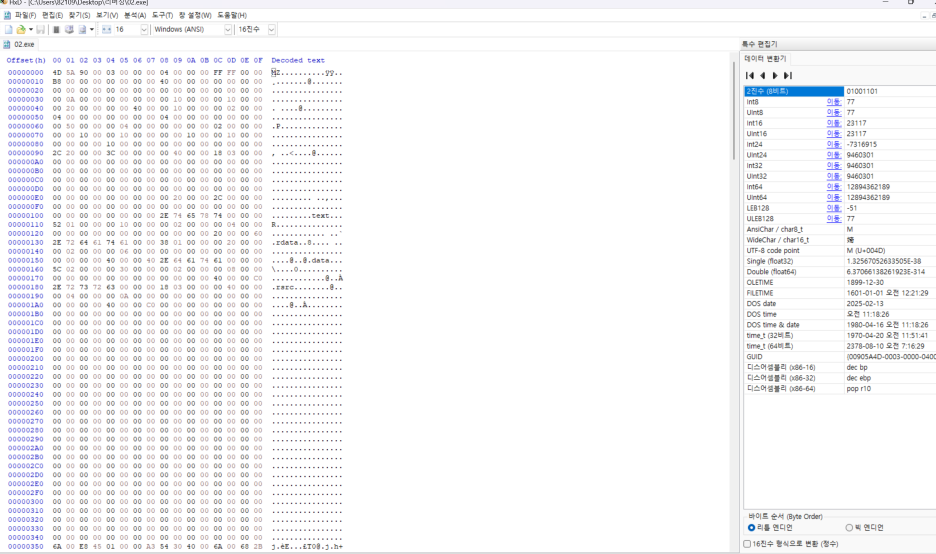This screenshot has height=554, width=936.
Task: Click the AnsiChar / char8_t row
Action: click(840, 229)
